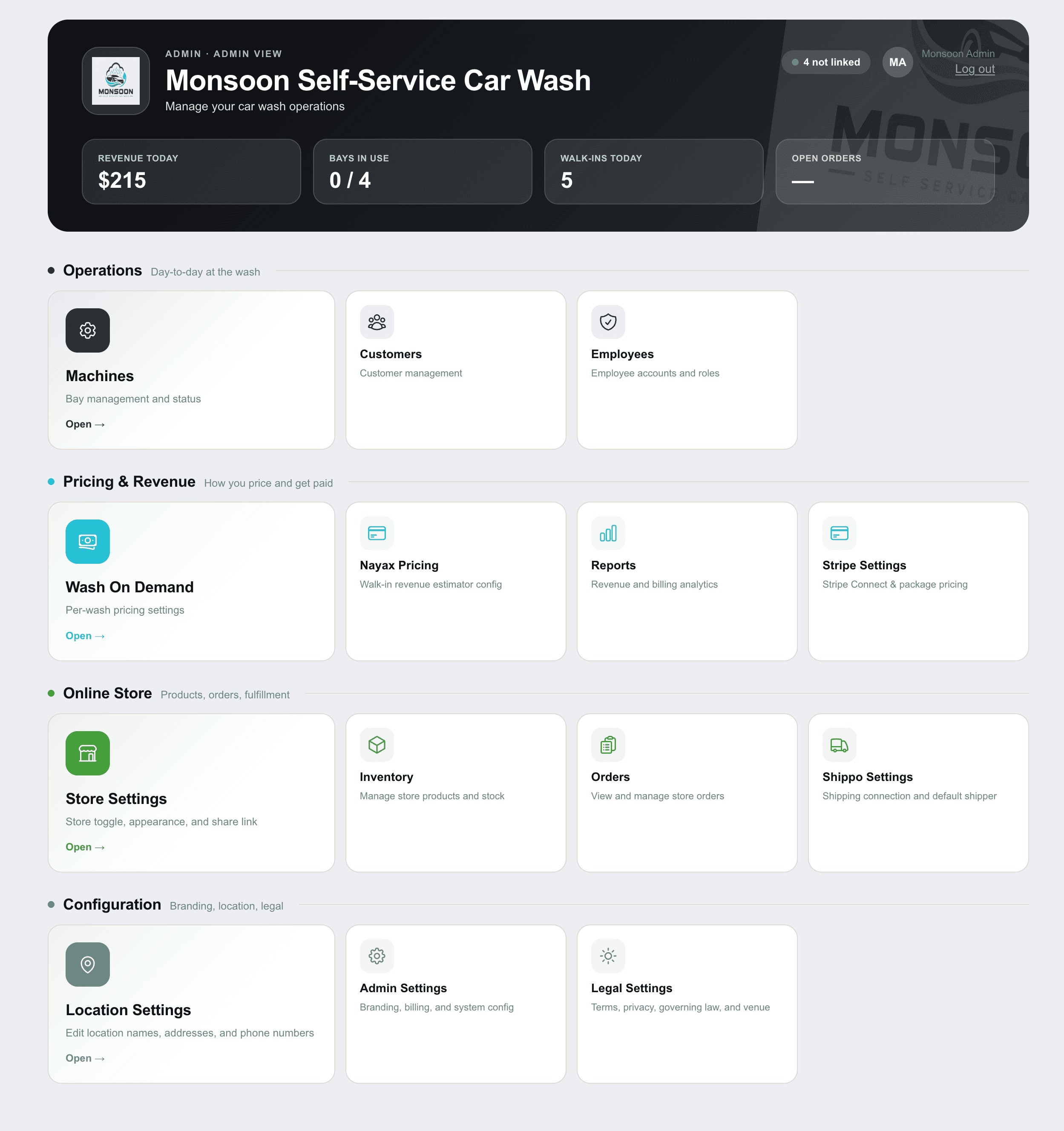Image resolution: width=1064 pixels, height=1131 pixels.
Task: Click the Customers people icon
Action: point(377,322)
